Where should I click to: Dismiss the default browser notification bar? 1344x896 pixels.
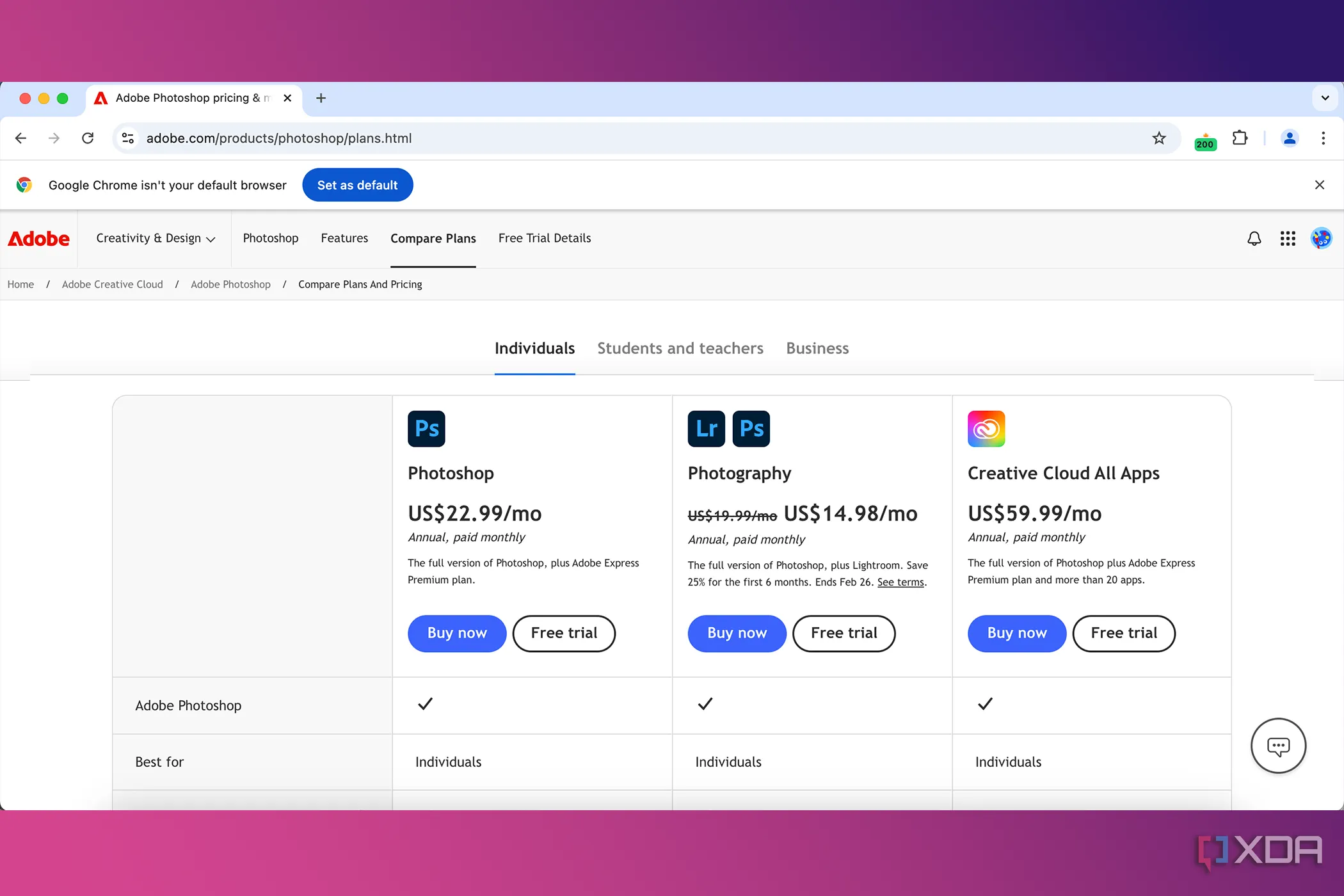[1319, 185]
